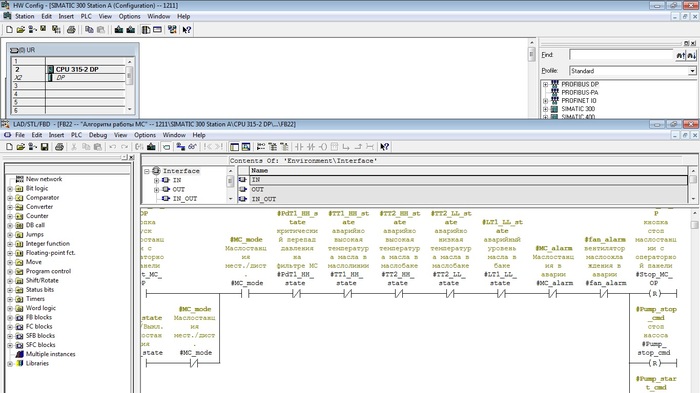This screenshot has width=700, height=393.
Task: Expand Timers folder in elements tree
Action: pos(10,299)
